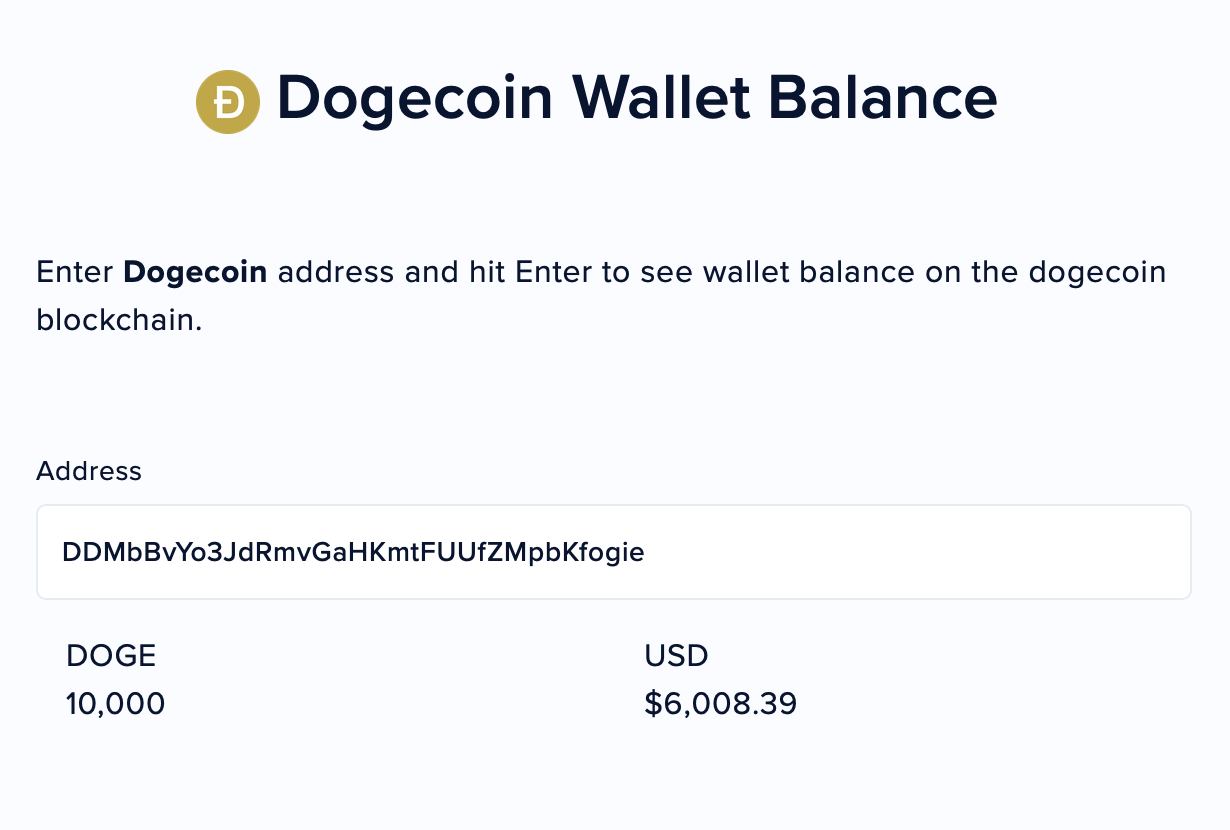The height and width of the screenshot is (830, 1230).
Task: Click the word Dogecoin in the title
Action: [414, 98]
